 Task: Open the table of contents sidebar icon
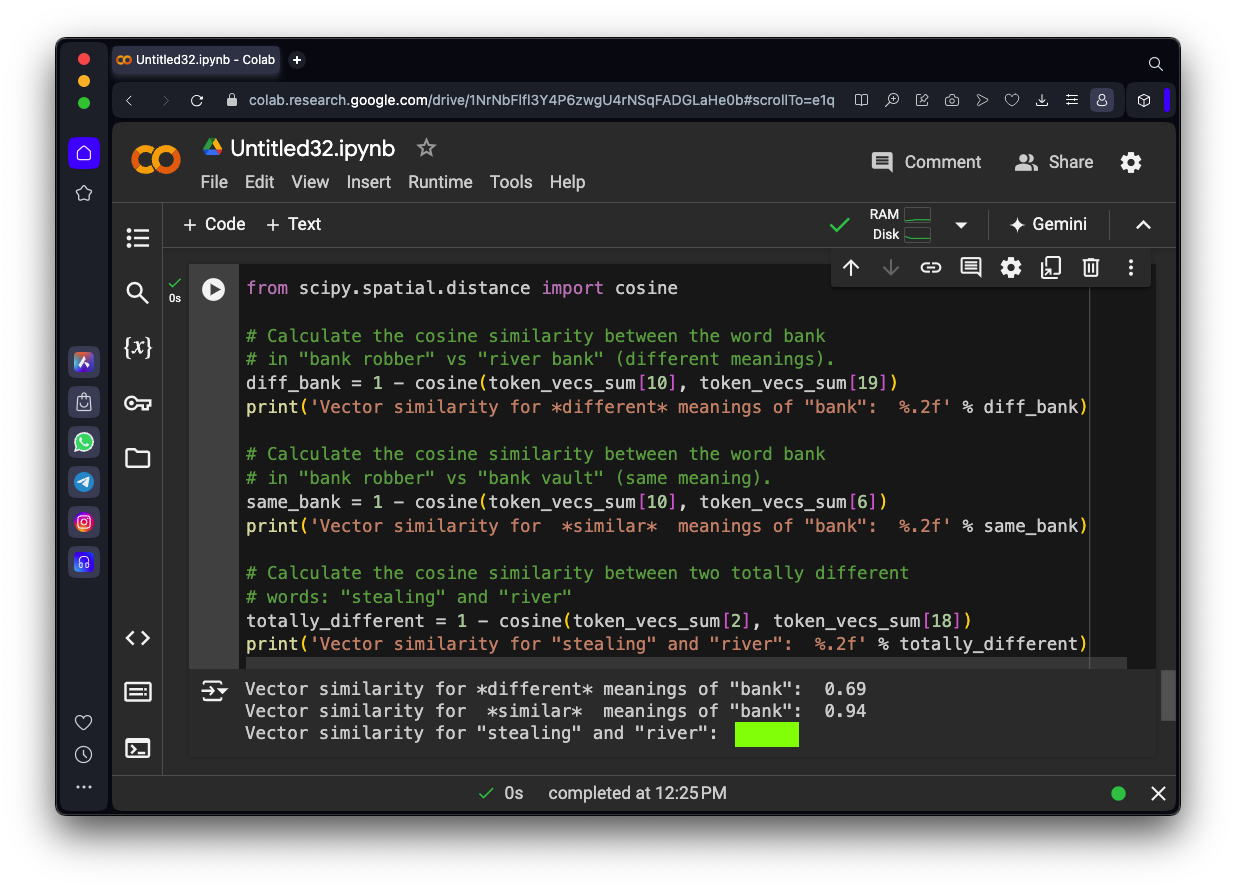coord(138,238)
